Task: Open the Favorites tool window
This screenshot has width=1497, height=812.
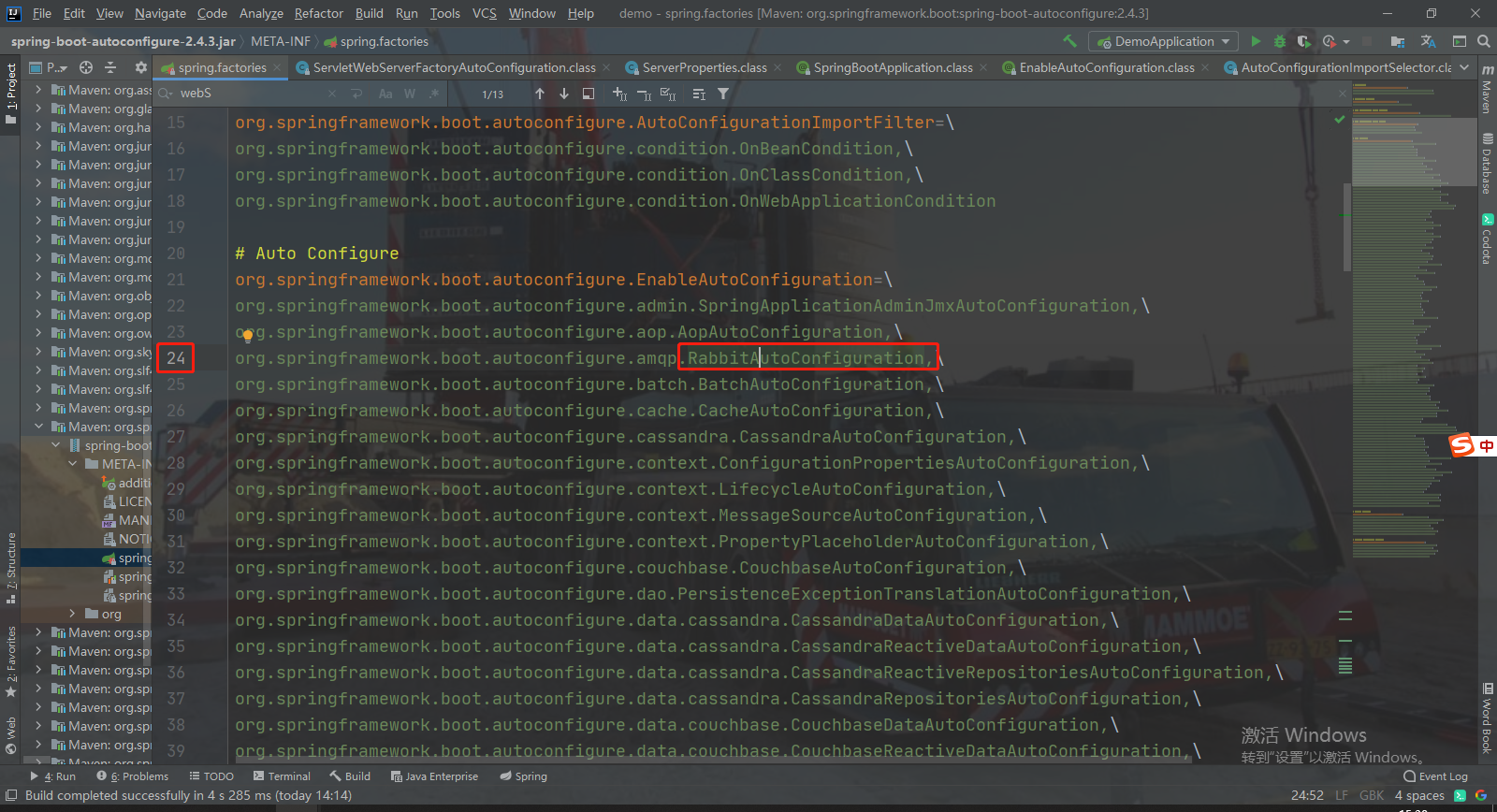Action: point(11,662)
